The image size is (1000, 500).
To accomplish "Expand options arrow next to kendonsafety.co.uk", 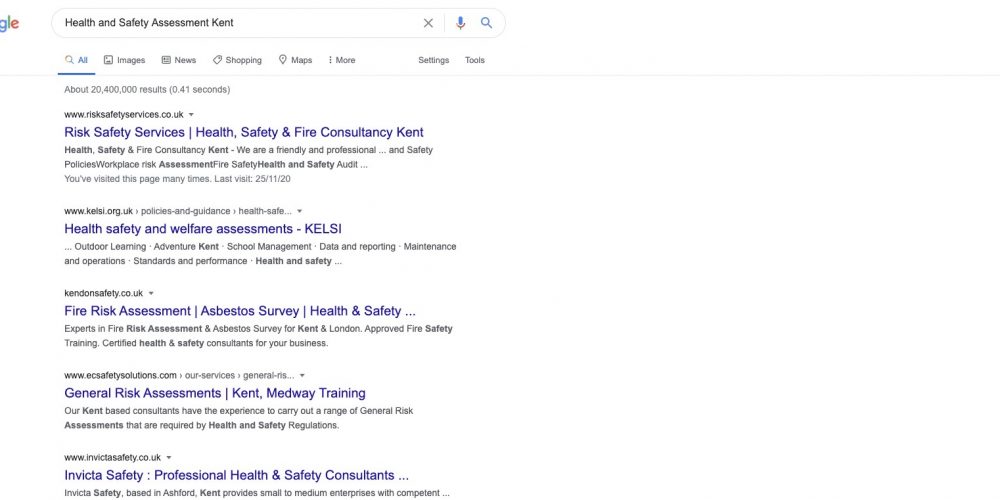I will point(151,293).
